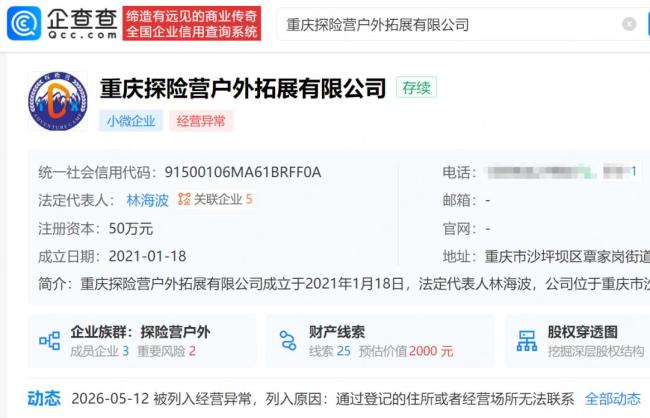Click 预估价值 2000 元 value

406,352
